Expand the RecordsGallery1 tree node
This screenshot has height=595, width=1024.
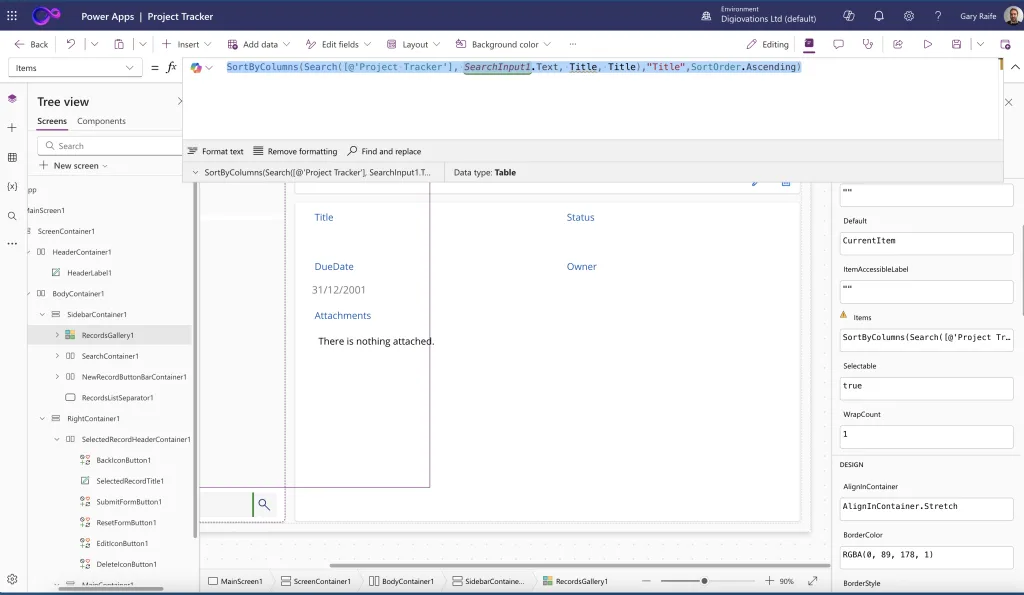pyautogui.click(x=57, y=335)
